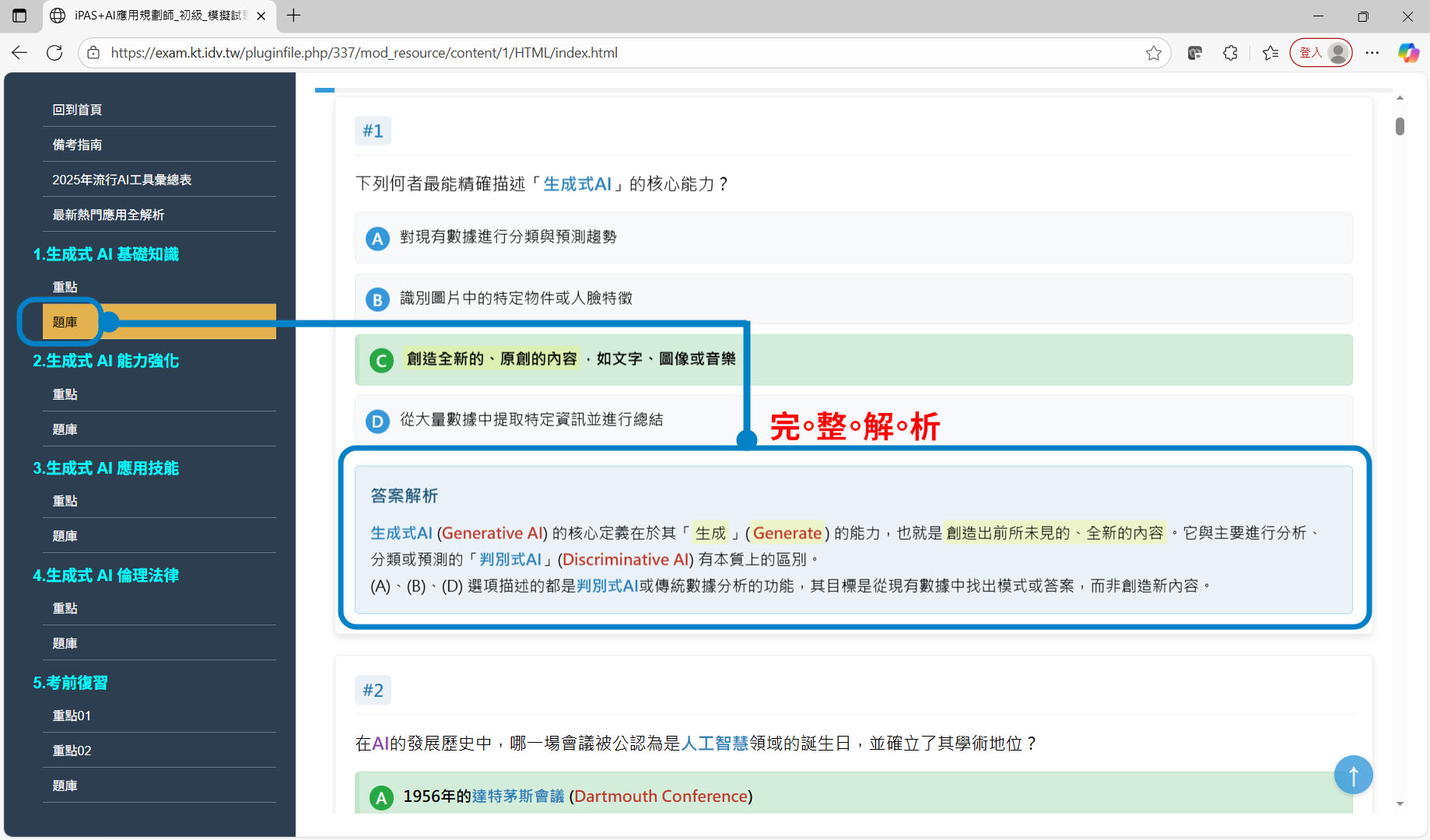Open the Extensions puzzle icon
Image resolution: width=1430 pixels, height=840 pixels.
click(1230, 53)
